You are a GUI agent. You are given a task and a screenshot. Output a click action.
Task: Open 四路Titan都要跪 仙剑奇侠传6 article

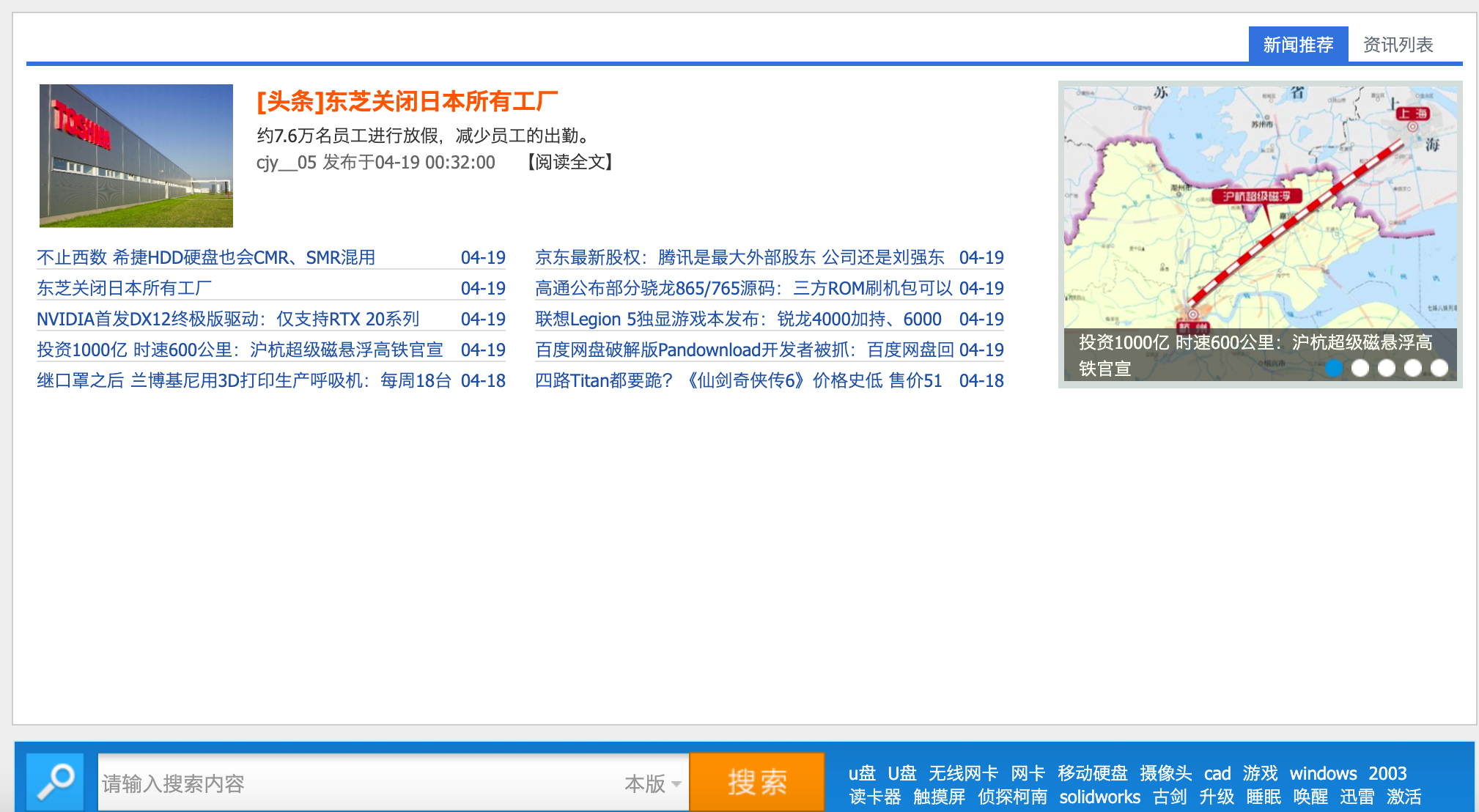click(738, 380)
